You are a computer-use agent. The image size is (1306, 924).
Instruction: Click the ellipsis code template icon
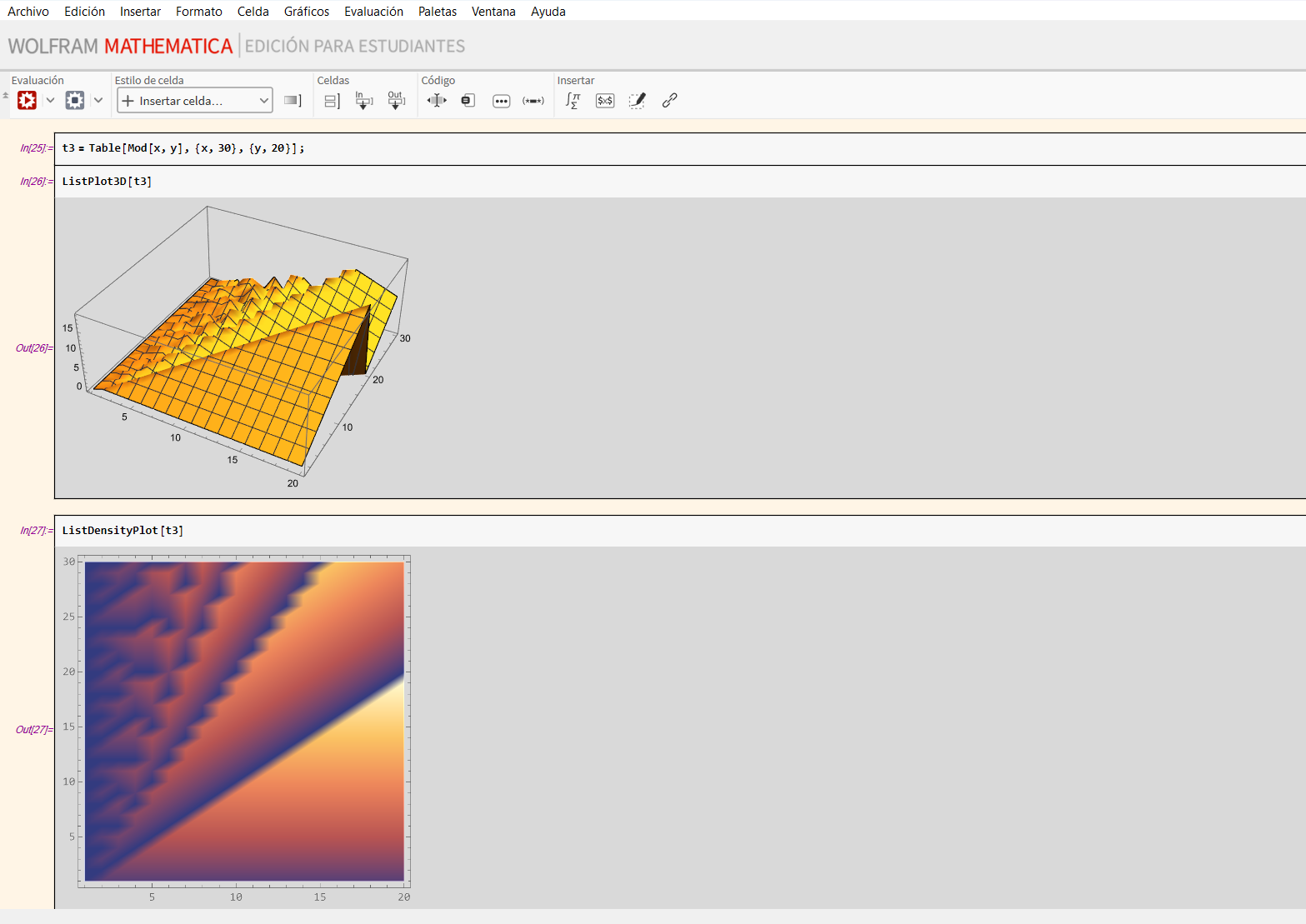501,101
